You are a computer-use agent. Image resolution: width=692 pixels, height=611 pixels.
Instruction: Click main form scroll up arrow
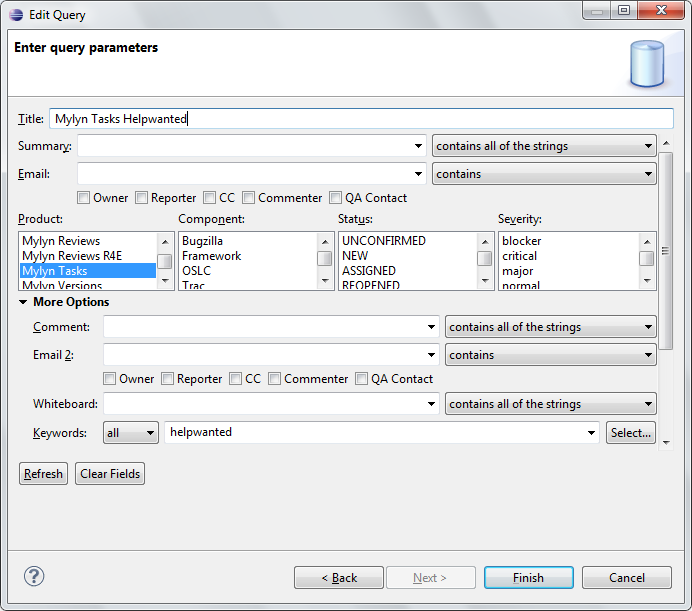tap(666, 143)
